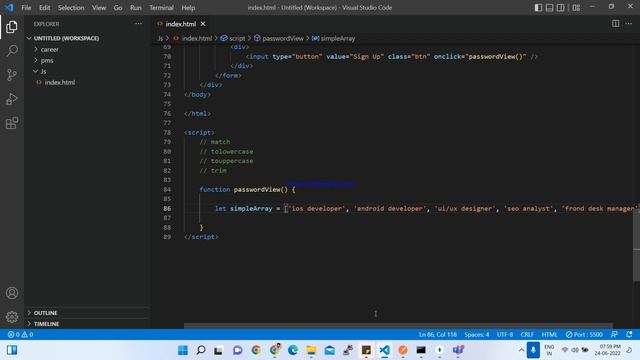The width and height of the screenshot is (640, 360).
Task: Click the Spaces: 4 indentation setting
Action: pyautogui.click(x=477, y=334)
